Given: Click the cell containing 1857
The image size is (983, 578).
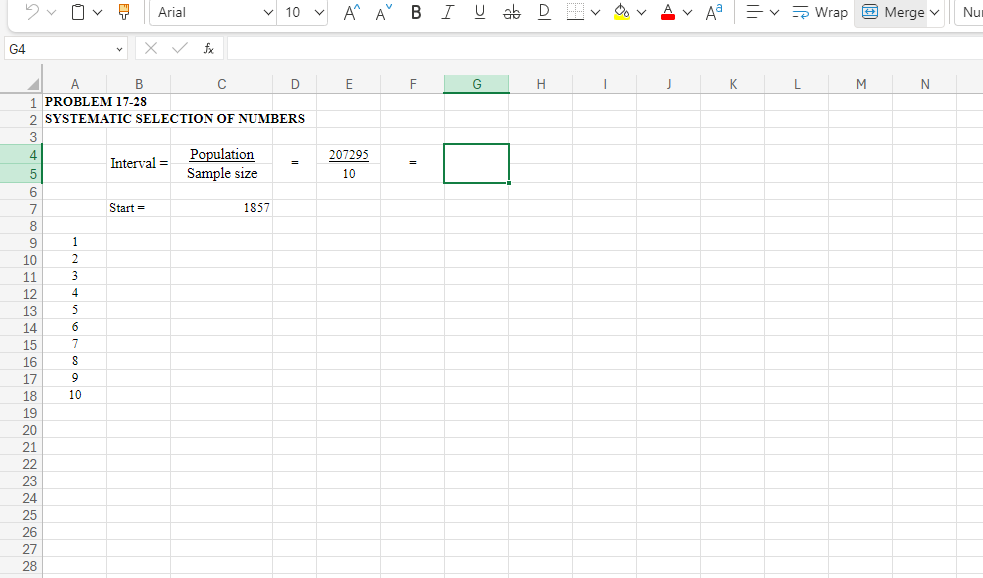Looking at the screenshot, I should [222, 208].
